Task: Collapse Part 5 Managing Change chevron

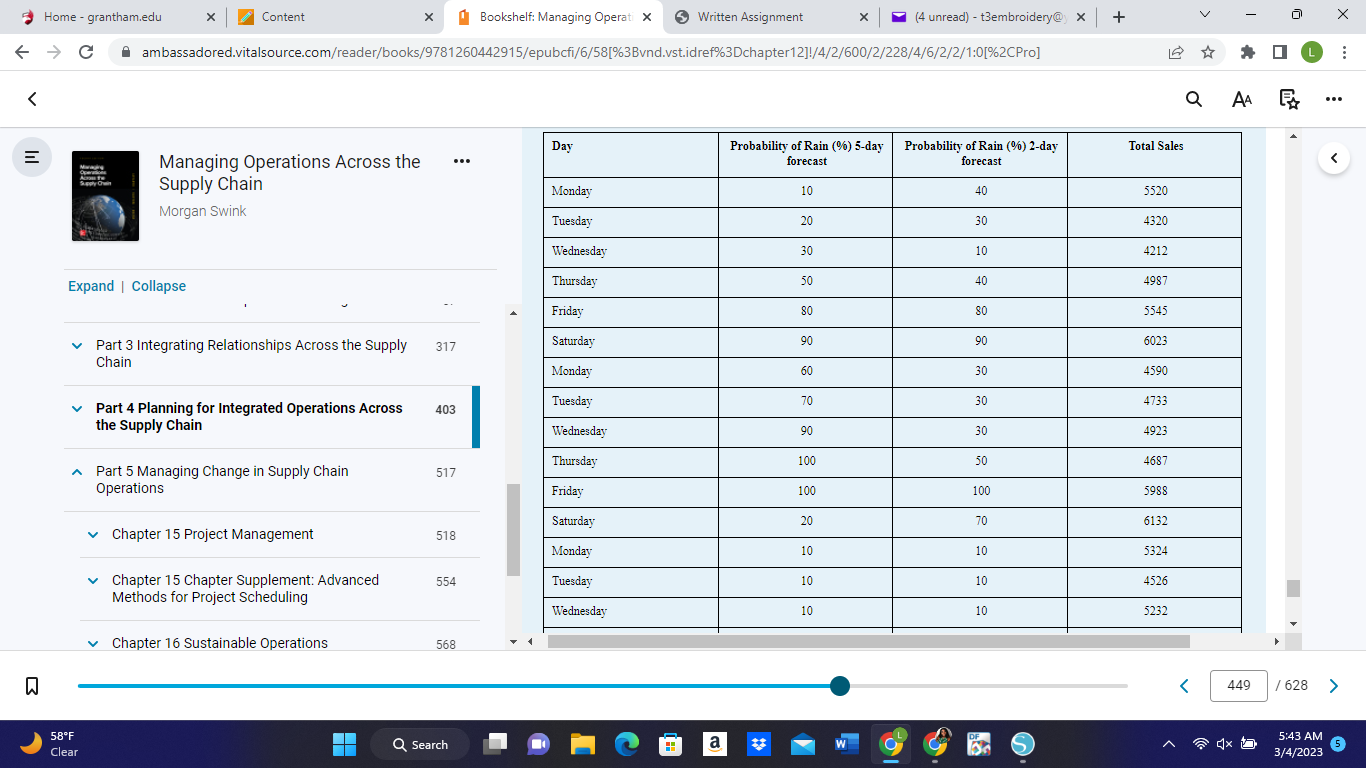Action: coord(77,471)
